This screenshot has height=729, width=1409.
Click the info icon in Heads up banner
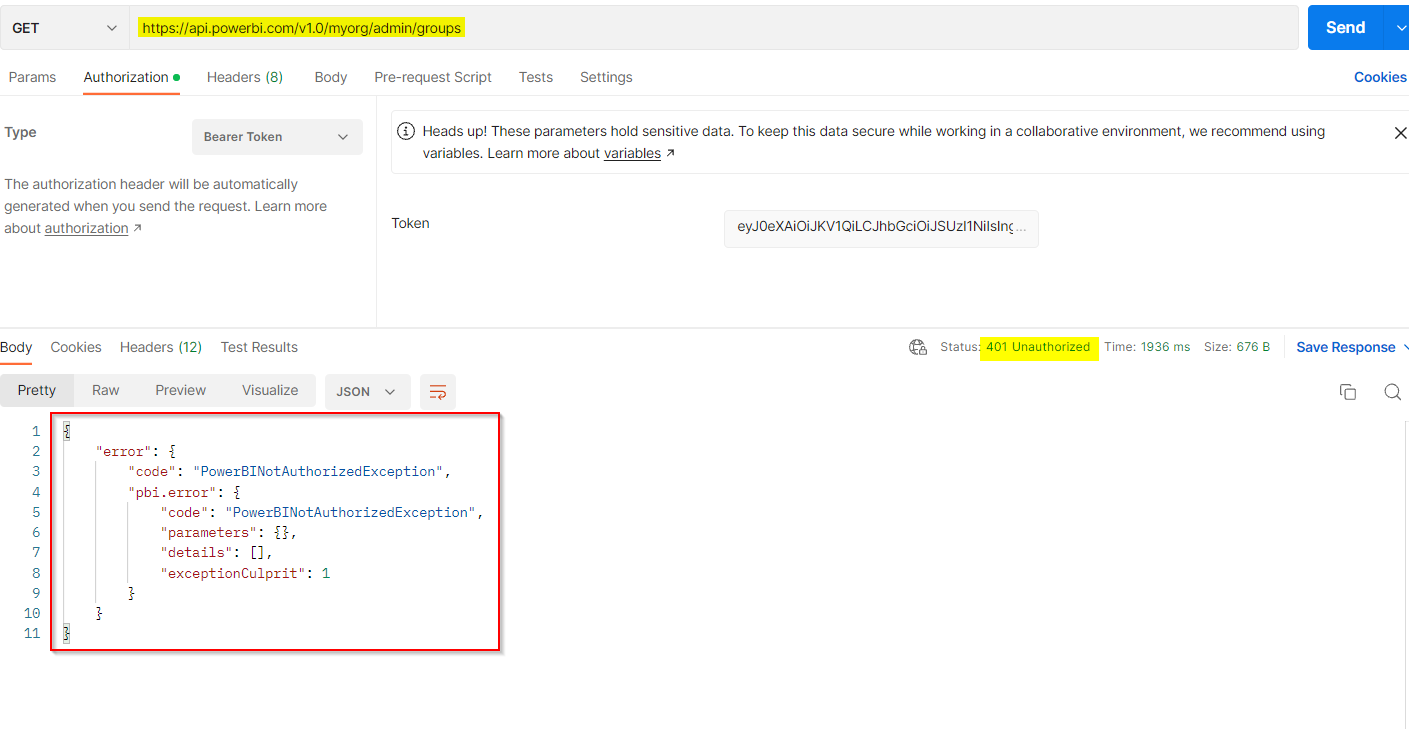coord(406,131)
